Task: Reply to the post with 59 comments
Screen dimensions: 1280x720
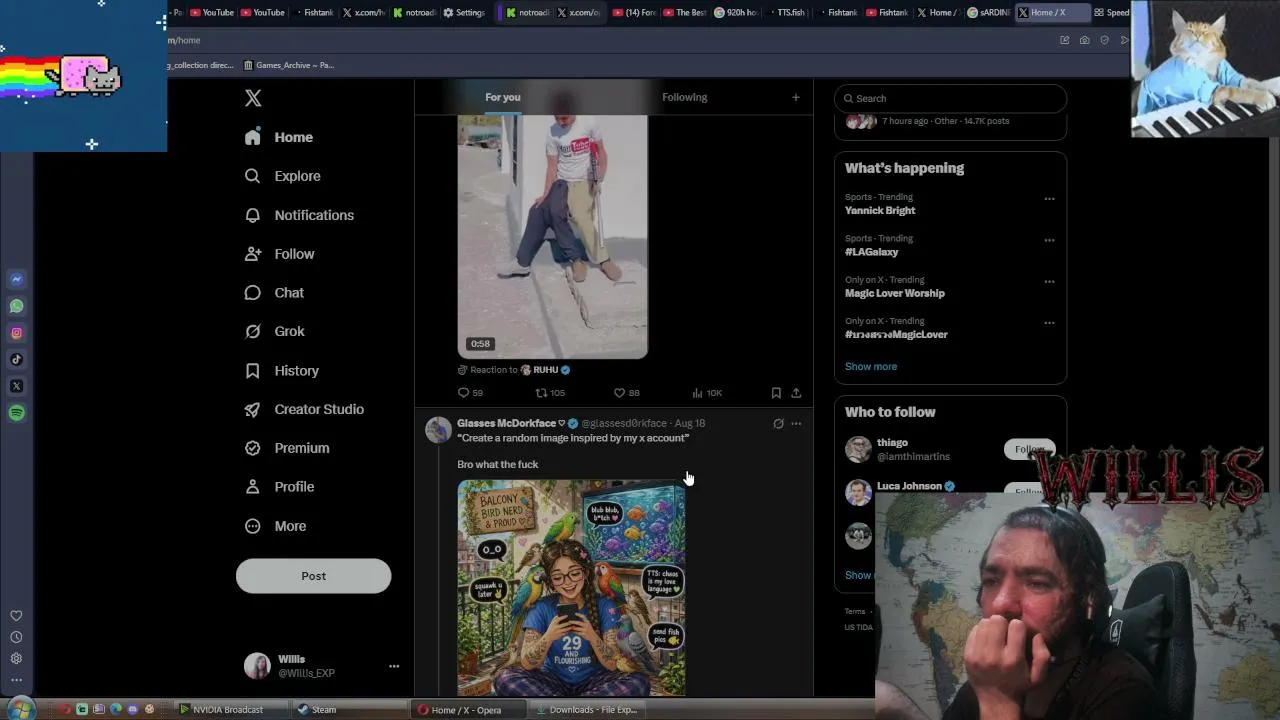Action: click(x=470, y=393)
